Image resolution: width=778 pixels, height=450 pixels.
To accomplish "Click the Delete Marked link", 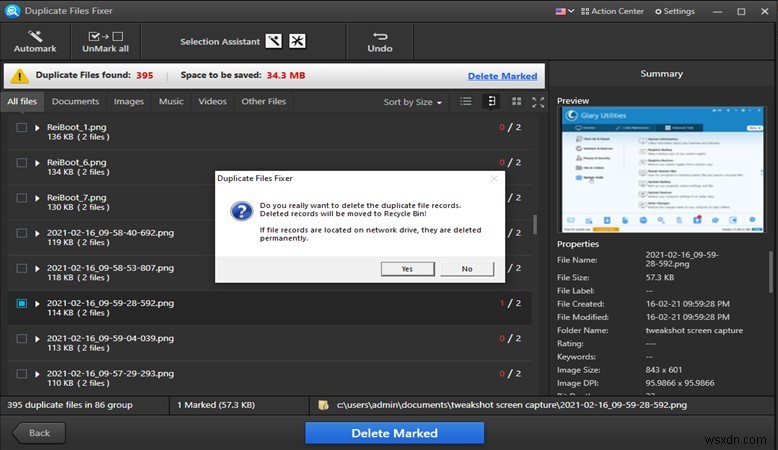I will tap(502, 76).
